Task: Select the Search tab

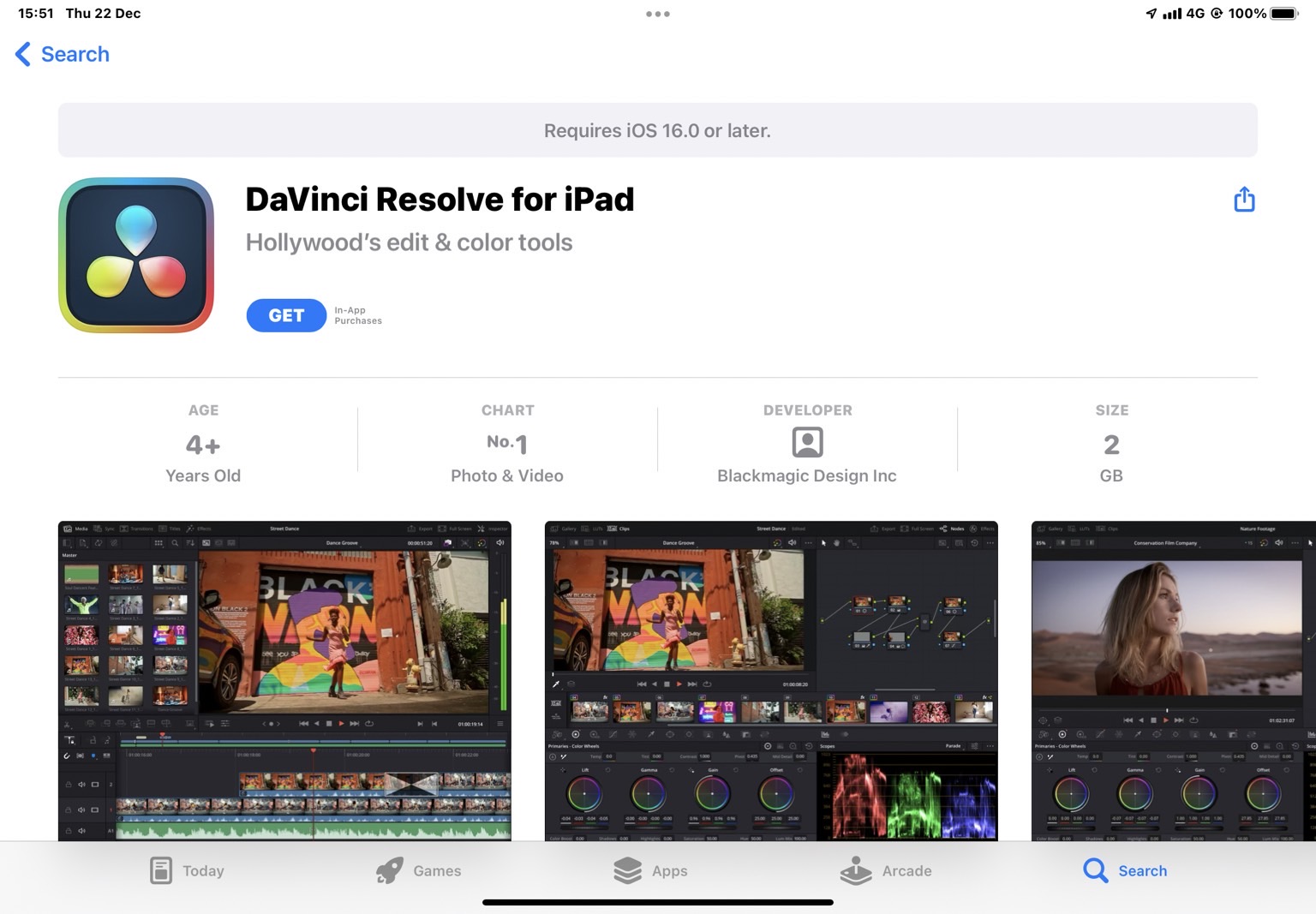Action: click(1125, 870)
